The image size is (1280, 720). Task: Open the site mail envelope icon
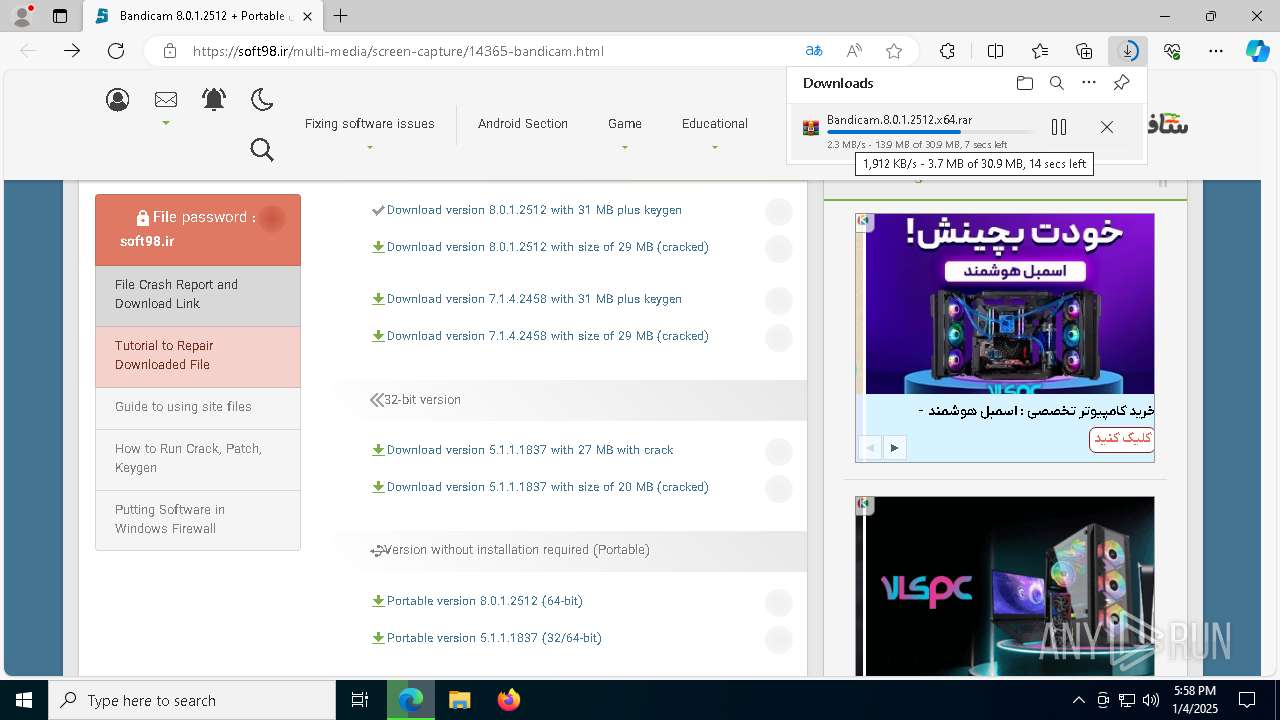[x=166, y=99]
